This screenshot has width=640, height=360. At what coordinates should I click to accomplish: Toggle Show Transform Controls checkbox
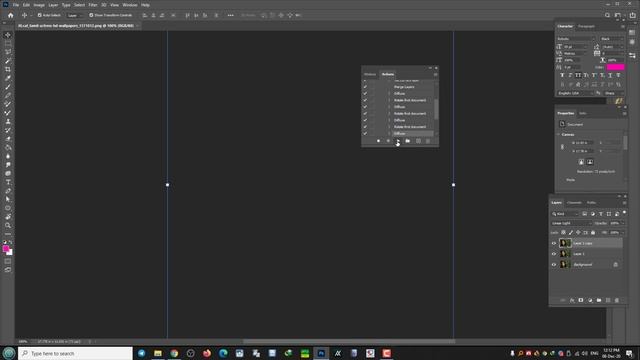pos(91,15)
